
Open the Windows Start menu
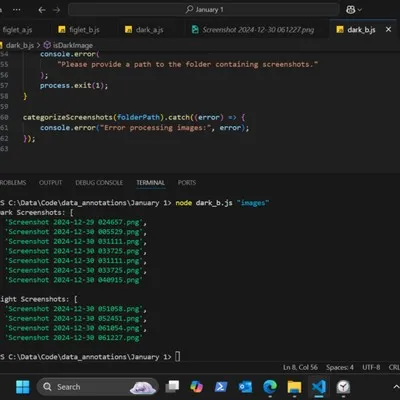(23, 387)
